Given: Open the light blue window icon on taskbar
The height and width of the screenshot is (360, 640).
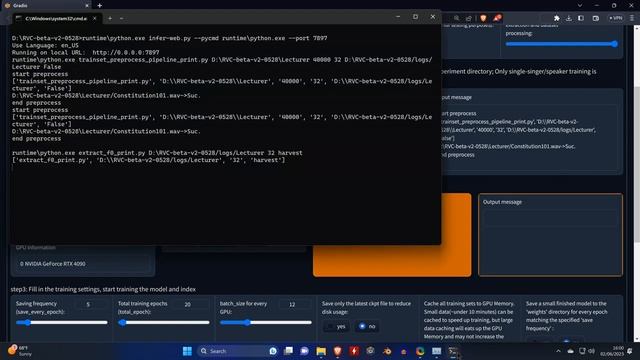Looking at the screenshot, I should click(436, 351).
